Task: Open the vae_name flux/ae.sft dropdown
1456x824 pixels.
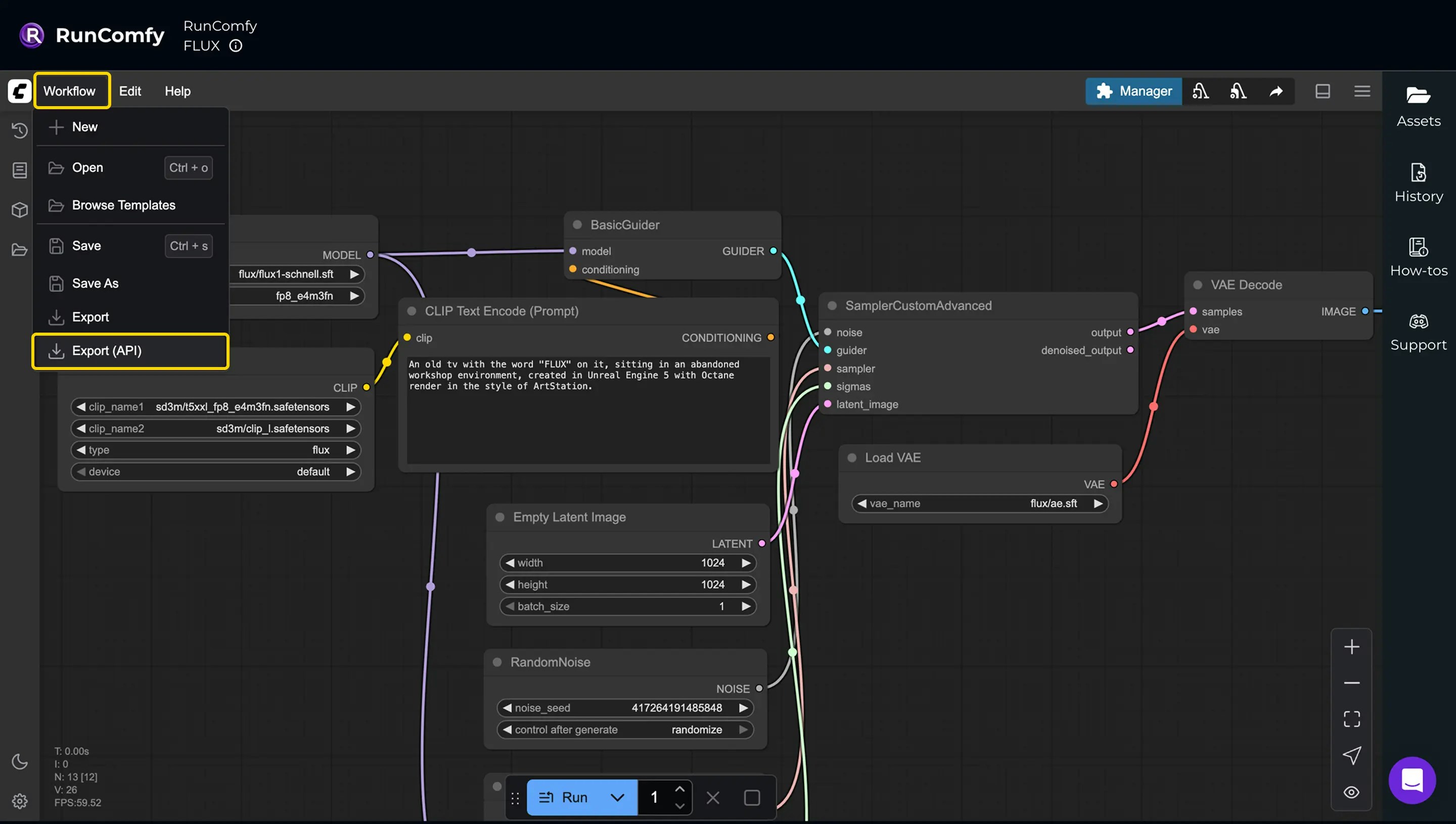Action: [980, 503]
